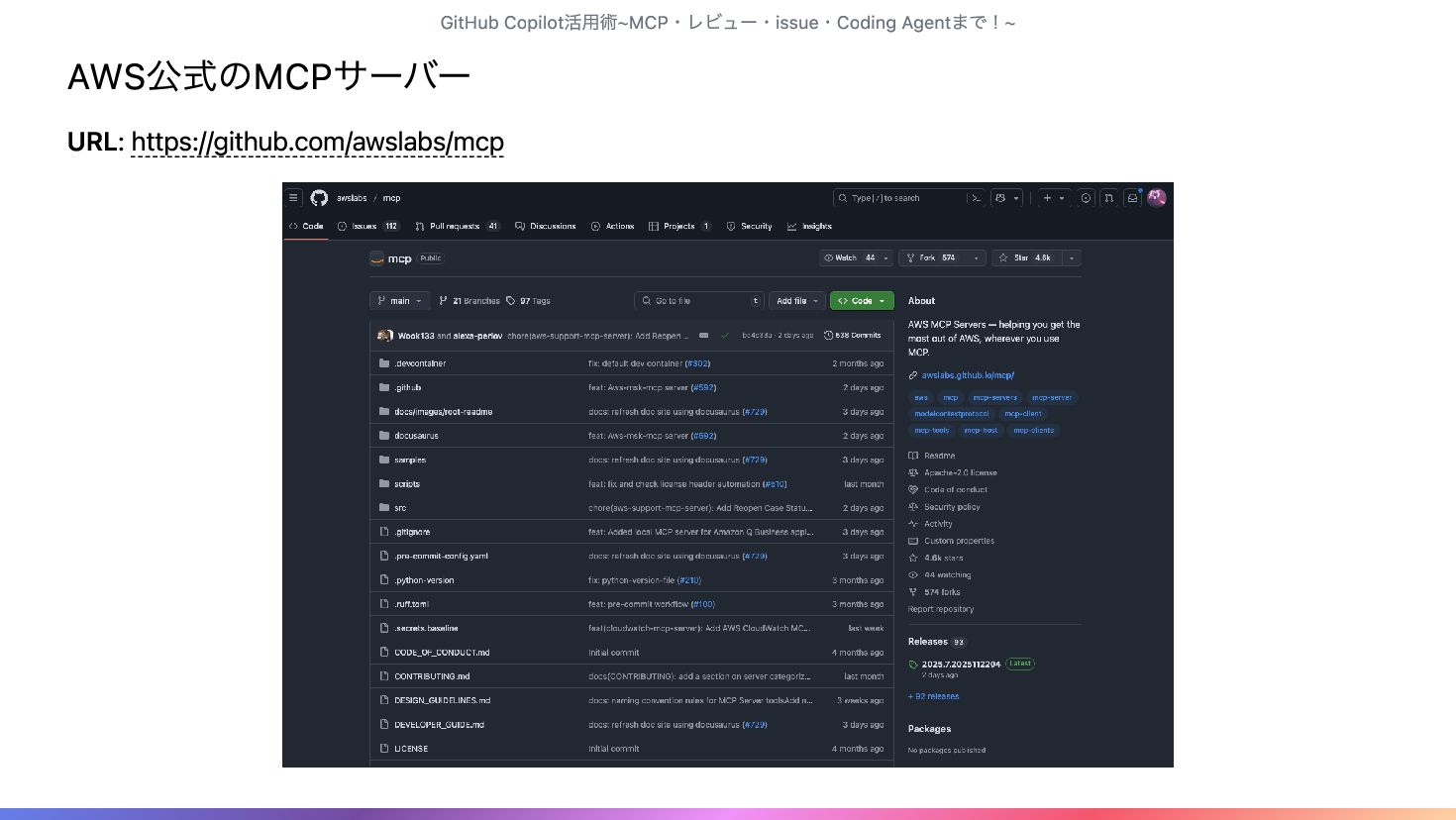Open the Fork dropdown arrow
This screenshot has width=1456, height=820.
[x=977, y=257]
